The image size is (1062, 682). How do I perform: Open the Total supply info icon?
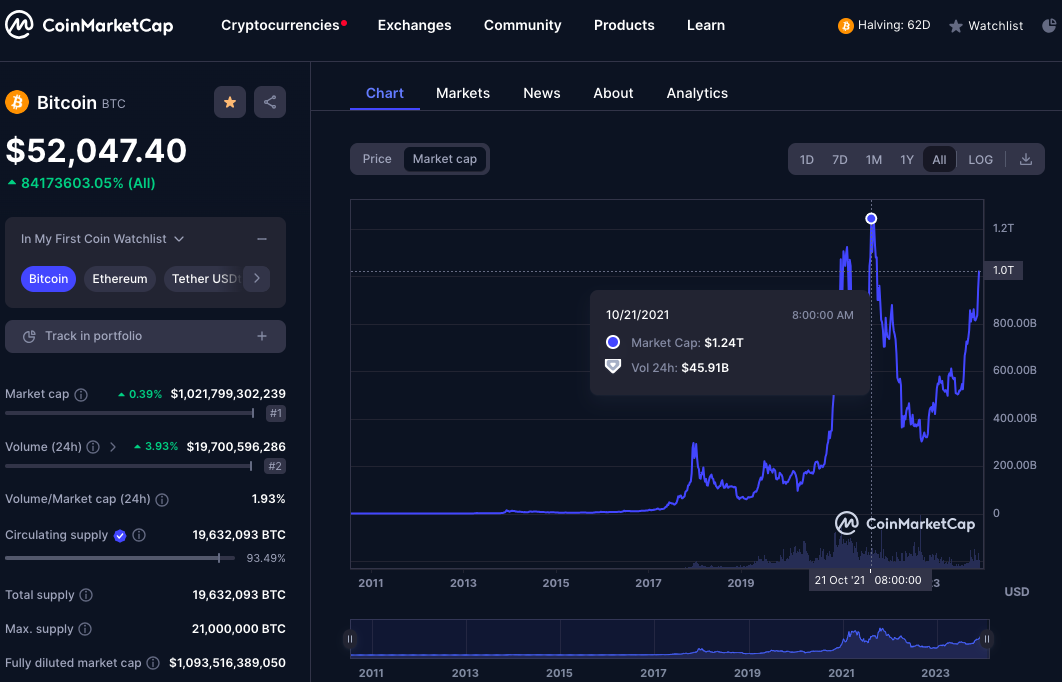[86, 595]
